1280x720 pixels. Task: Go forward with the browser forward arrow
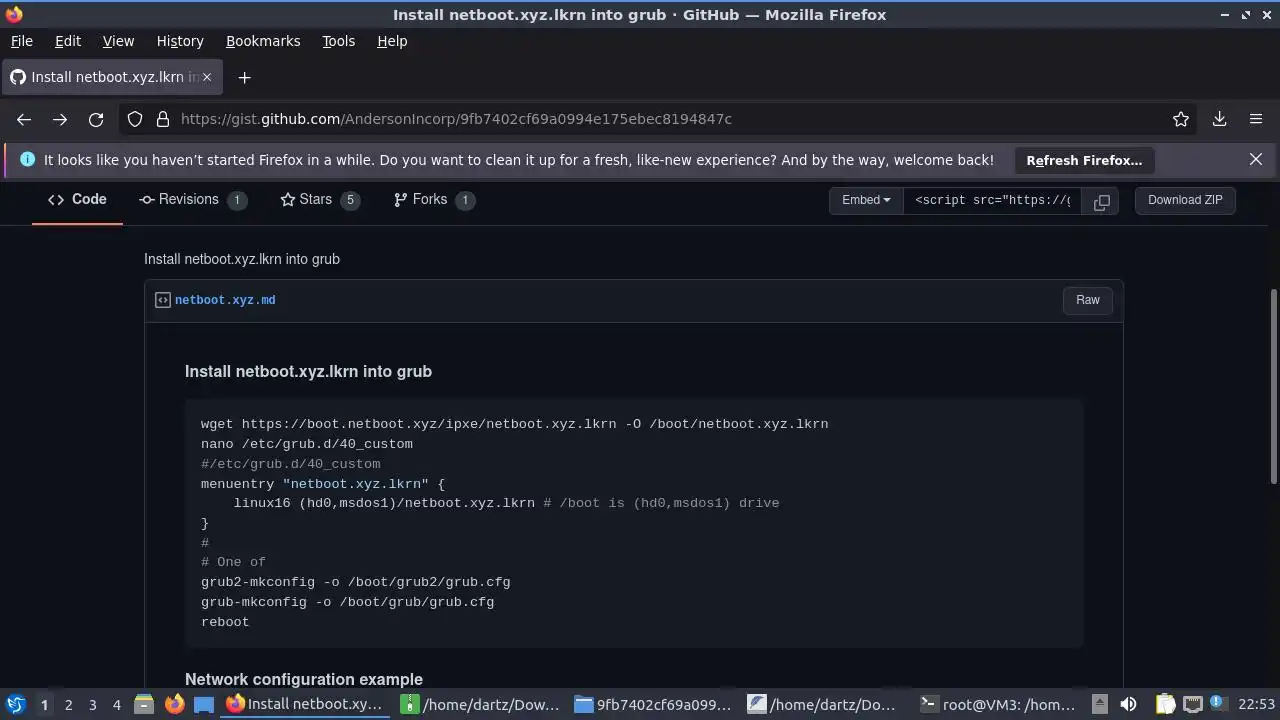60,119
